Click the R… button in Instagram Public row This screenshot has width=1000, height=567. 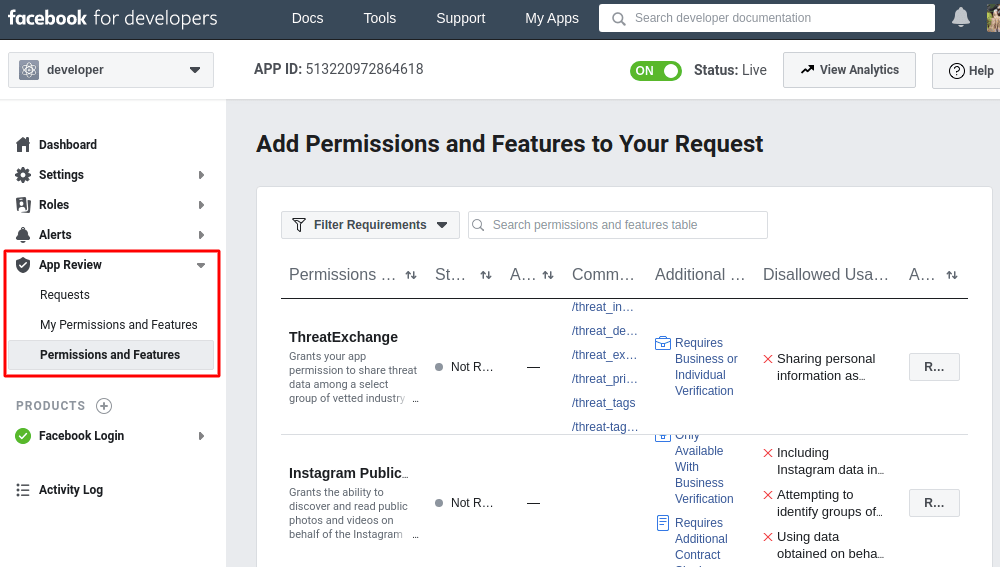[934, 503]
